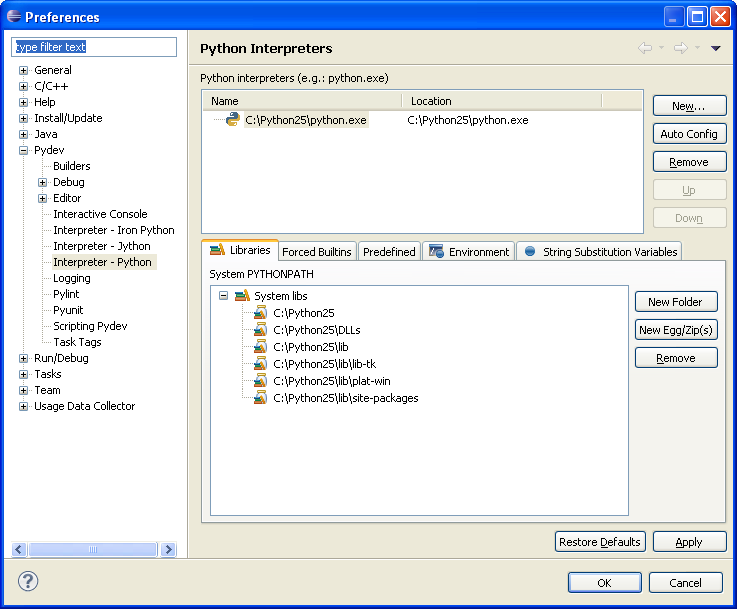Image resolution: width=737 pixels, height=609 pixels.
Task: Expand the General tree node
Action: [23, 70]
